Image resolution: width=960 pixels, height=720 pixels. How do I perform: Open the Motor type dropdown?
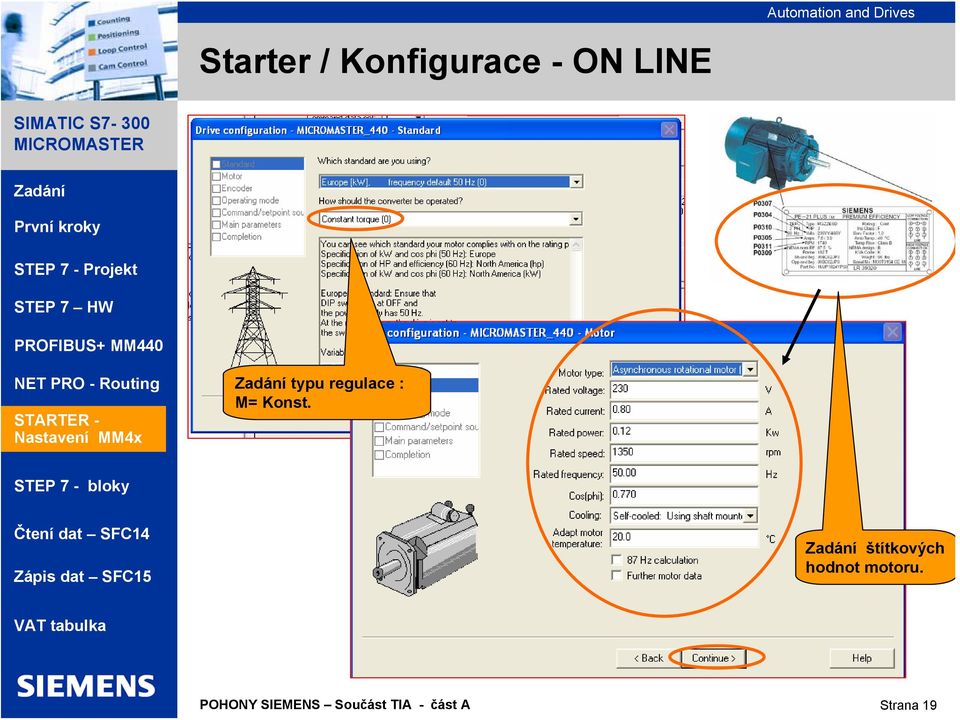click(x=750, y=369)
